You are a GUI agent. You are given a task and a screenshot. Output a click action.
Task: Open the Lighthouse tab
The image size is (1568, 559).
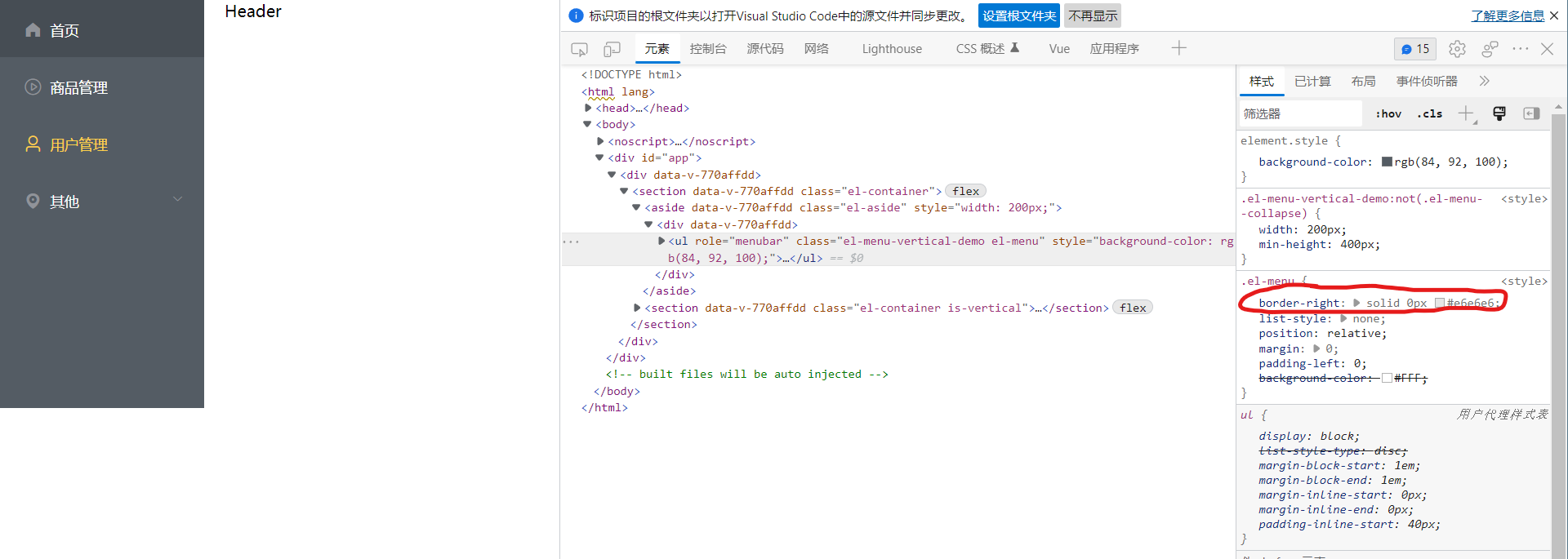tap(892, 49)
